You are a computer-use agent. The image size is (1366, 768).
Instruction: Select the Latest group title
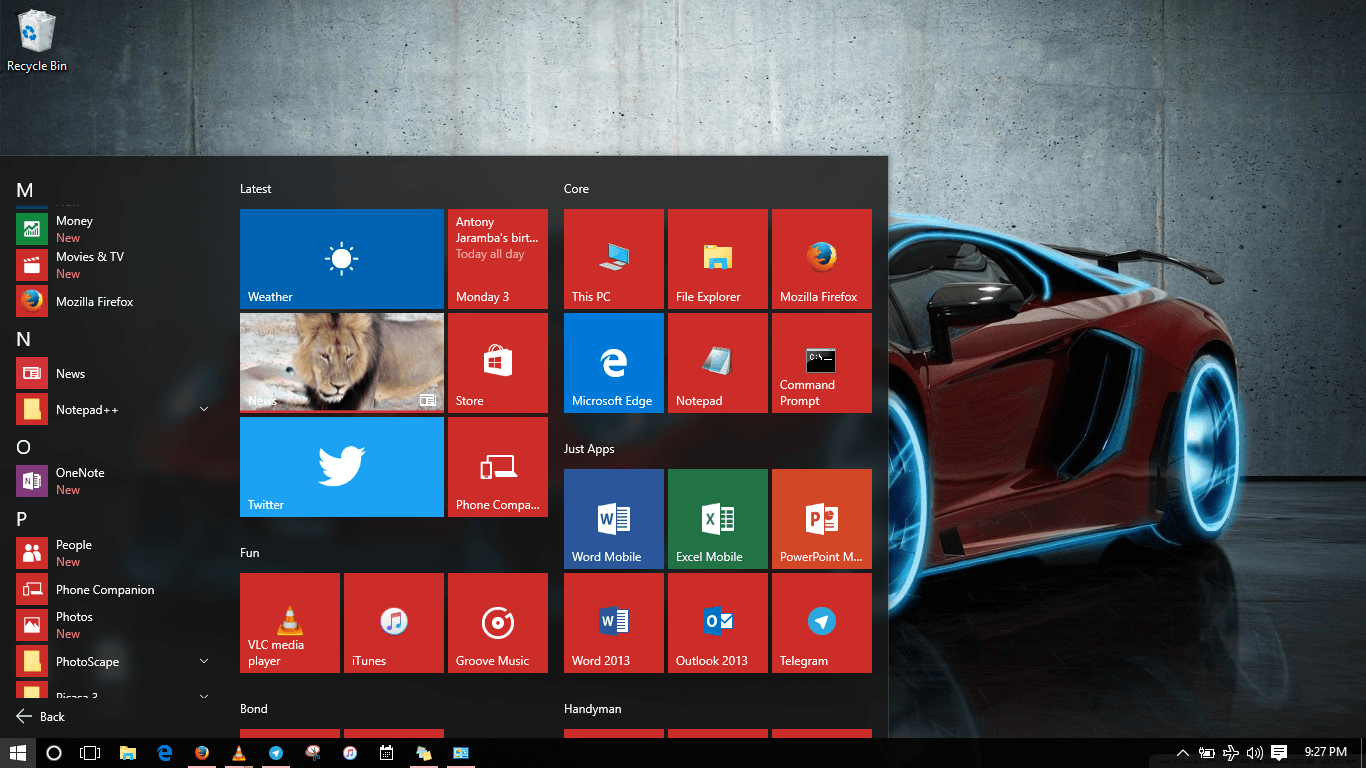pos(256,189)
